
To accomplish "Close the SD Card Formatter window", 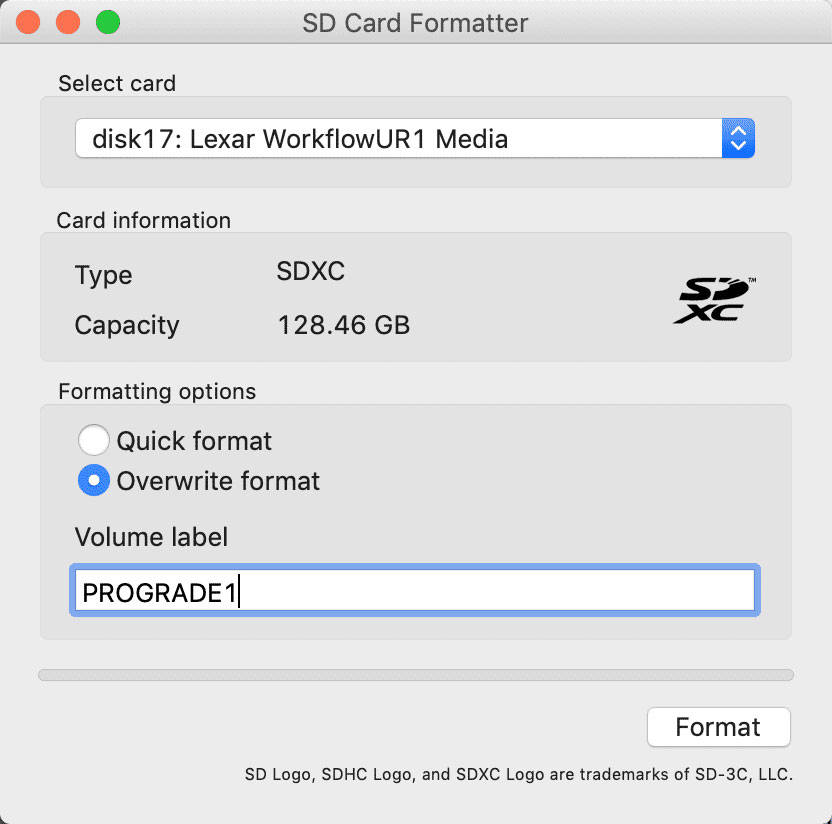I will 28,23.
